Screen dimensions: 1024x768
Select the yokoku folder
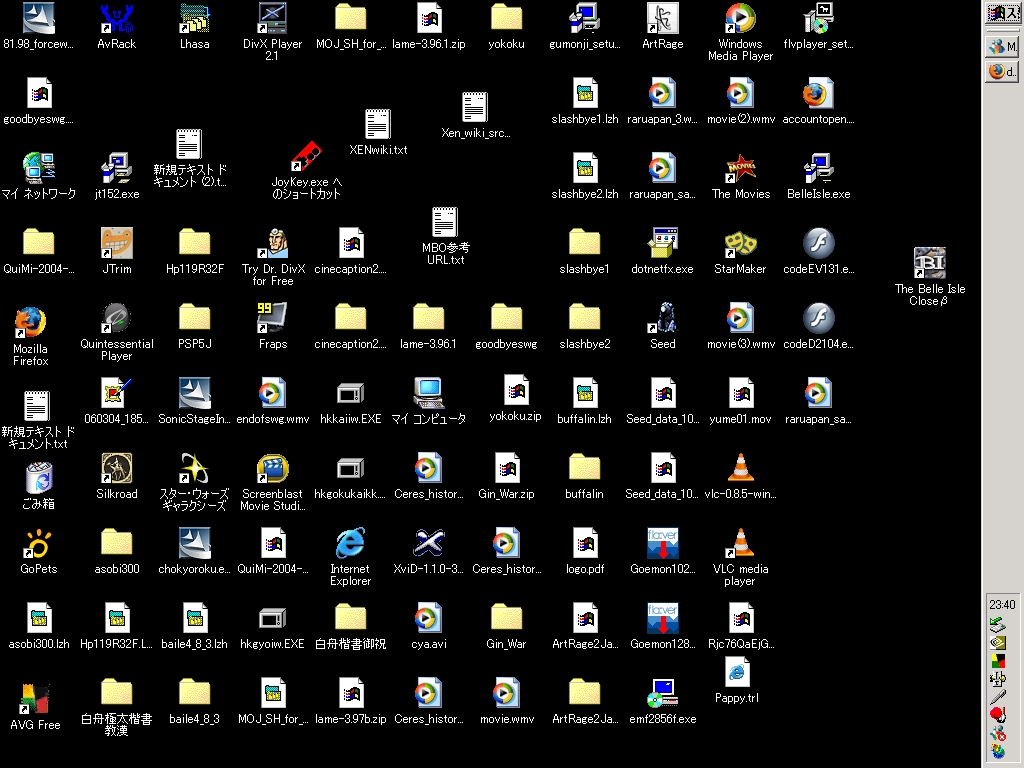[x=506, y=26]
